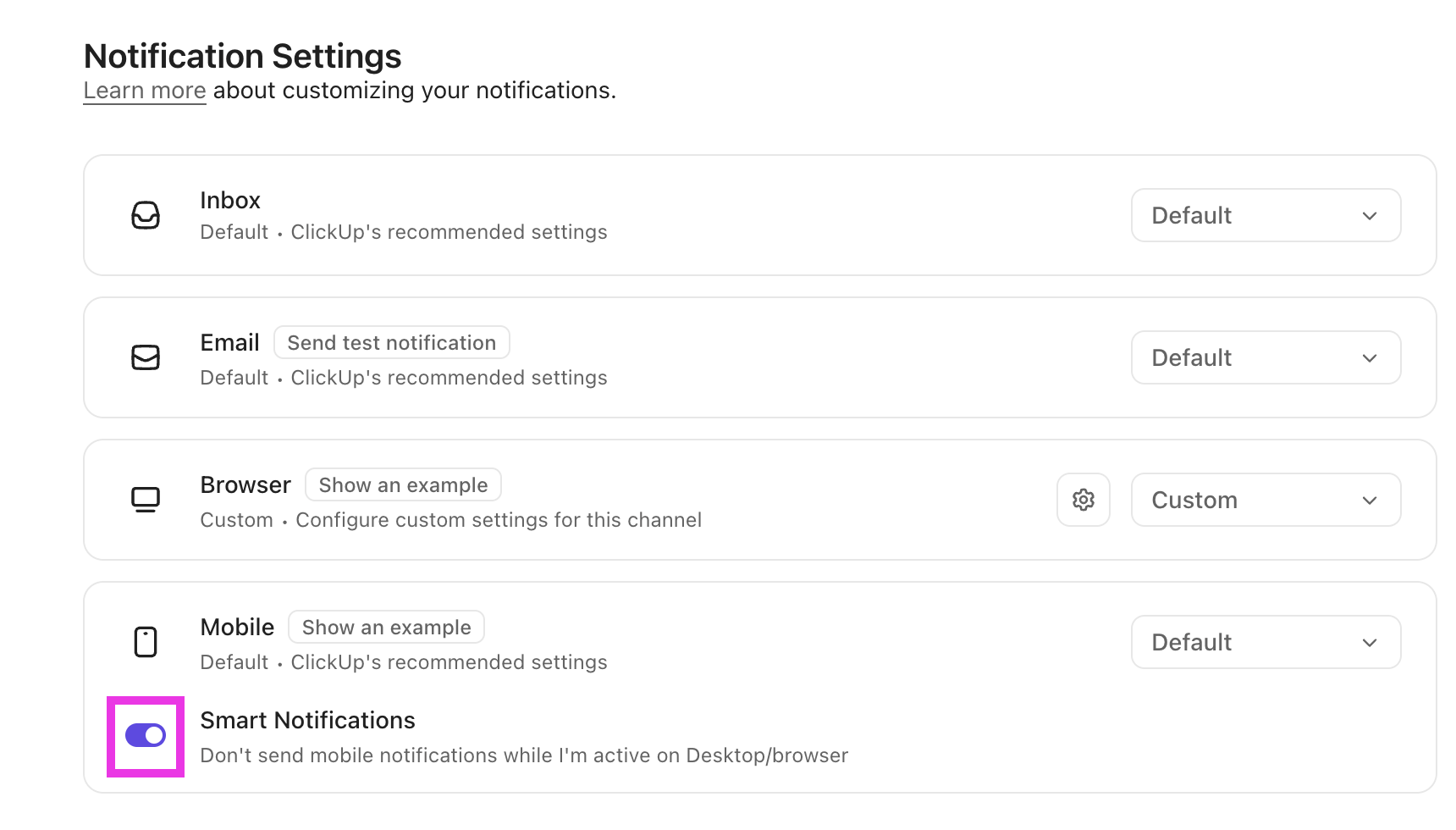
Task: Open the Inbox Default dropdown
Action: [1265, 215]
